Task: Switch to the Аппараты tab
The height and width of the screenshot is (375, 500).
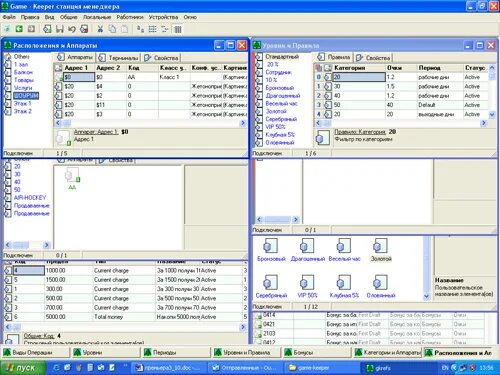Action: point(75,57)
